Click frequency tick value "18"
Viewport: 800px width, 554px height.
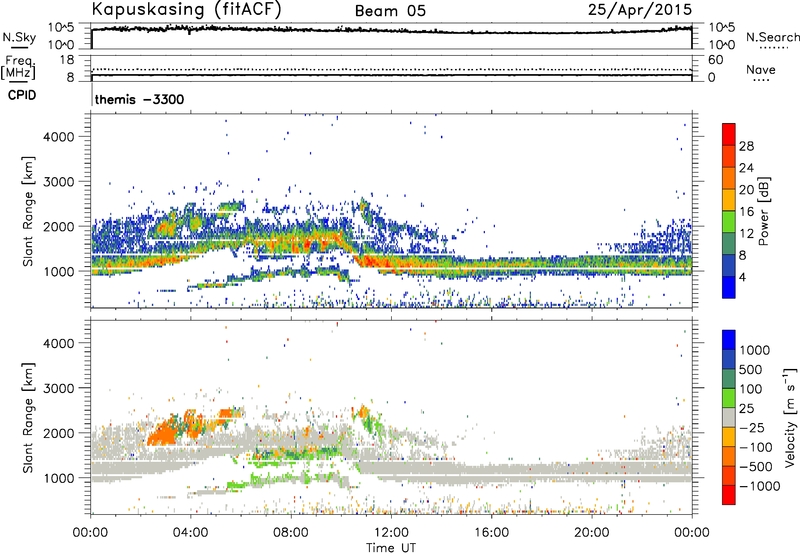66,60
